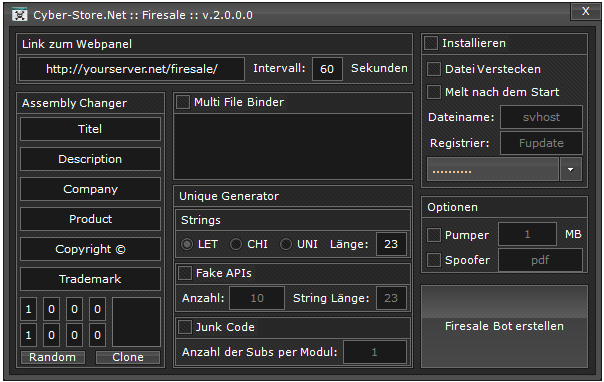Click the Titel assembly field
This screenshot has height=382, width=604.
point(90,129)
